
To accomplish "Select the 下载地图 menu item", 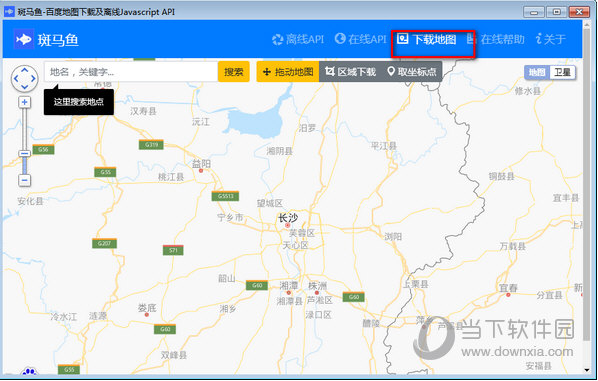I will 426,39.
